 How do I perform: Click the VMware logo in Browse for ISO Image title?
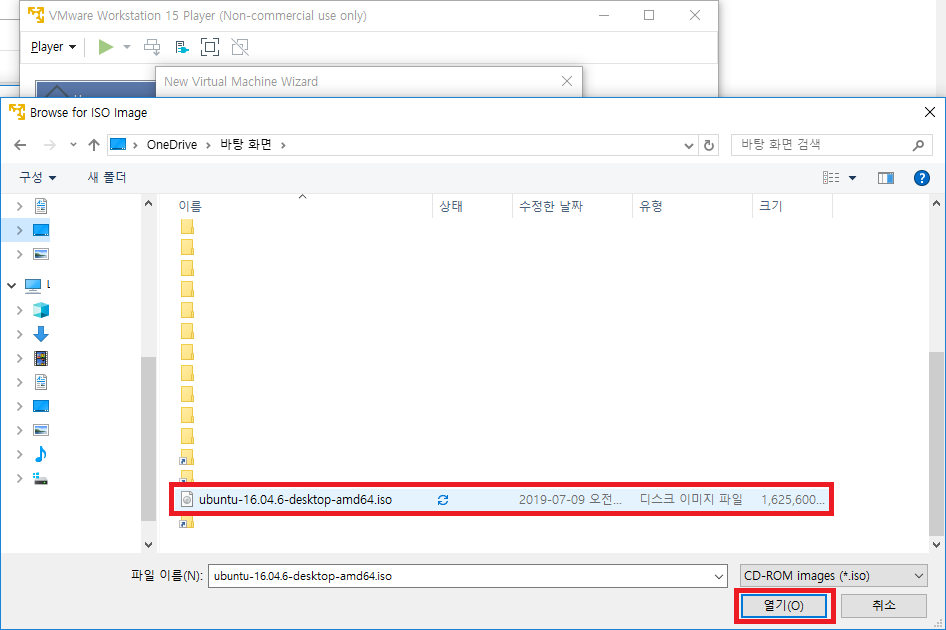pyautogui.click(x=17, y=112)
